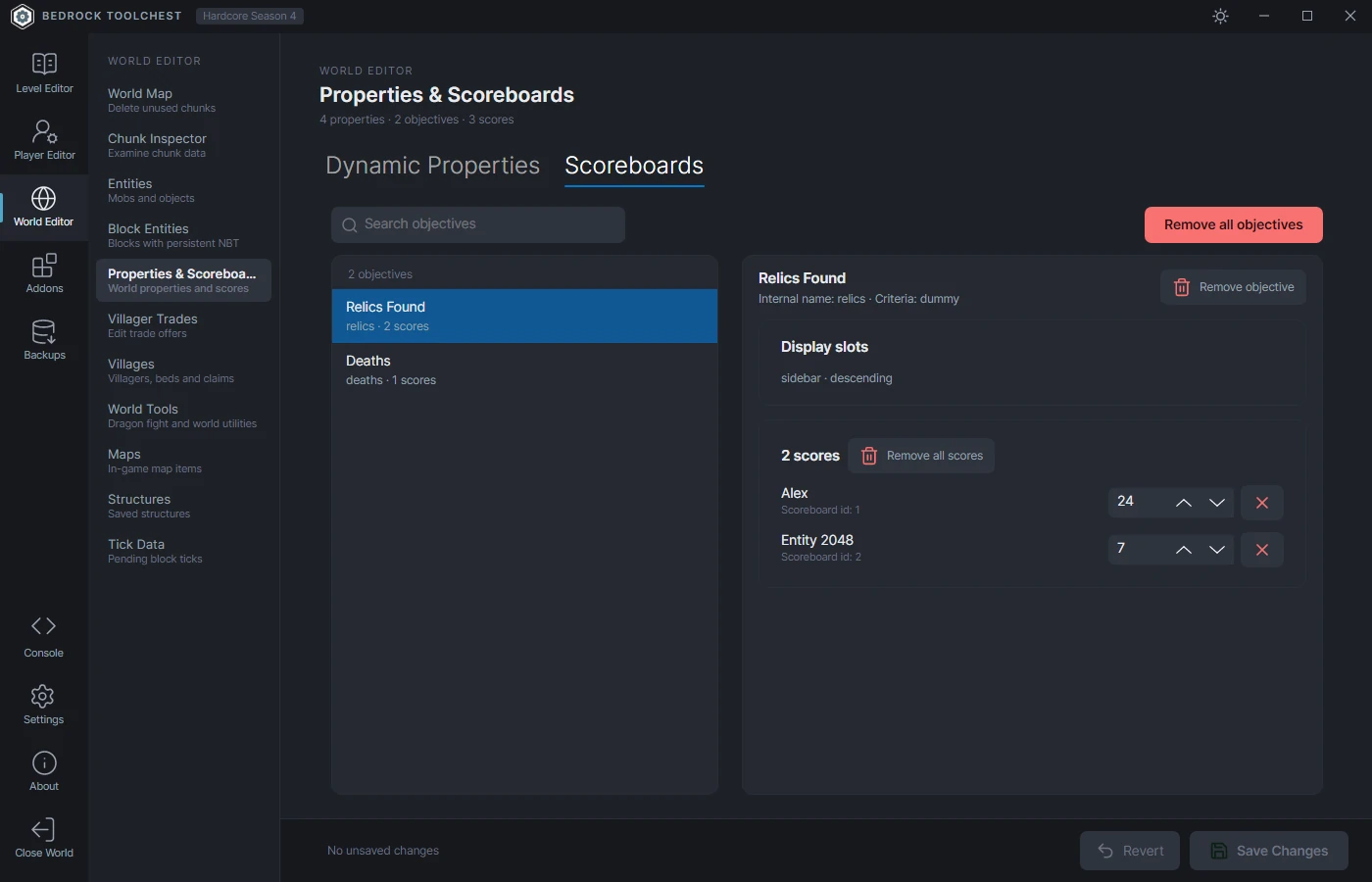The width and height of the screenshot is (1372, 882).
Task: Open Structures in the sidebar
Action: click(x=183, y=506)
